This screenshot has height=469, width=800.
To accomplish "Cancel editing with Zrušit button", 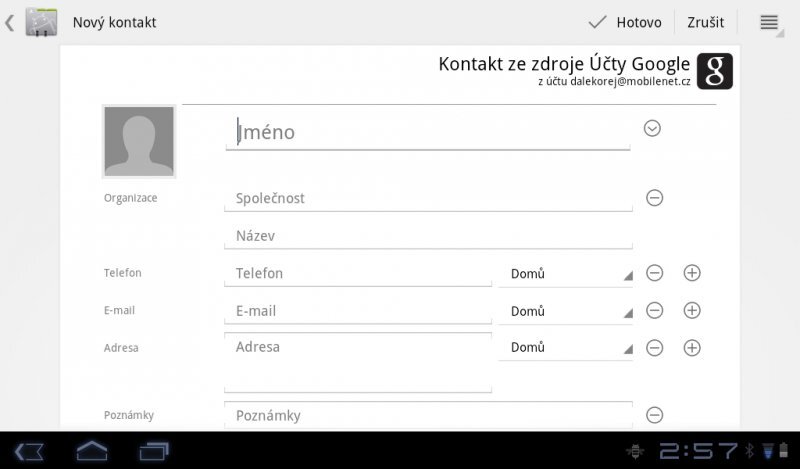I will 706,22.
